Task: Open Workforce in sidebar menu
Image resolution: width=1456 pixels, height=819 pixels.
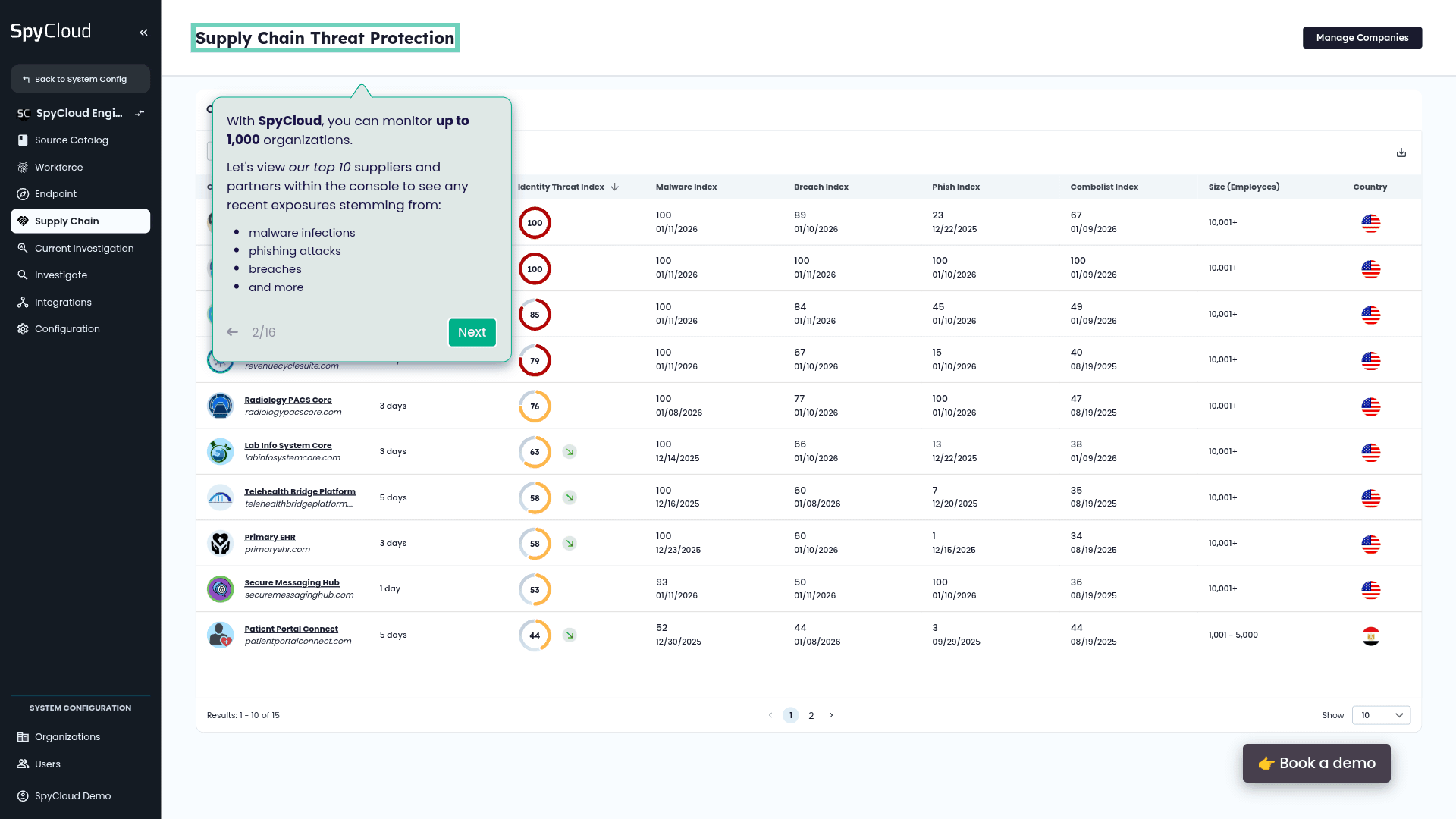Action: [x=58, y=167]
